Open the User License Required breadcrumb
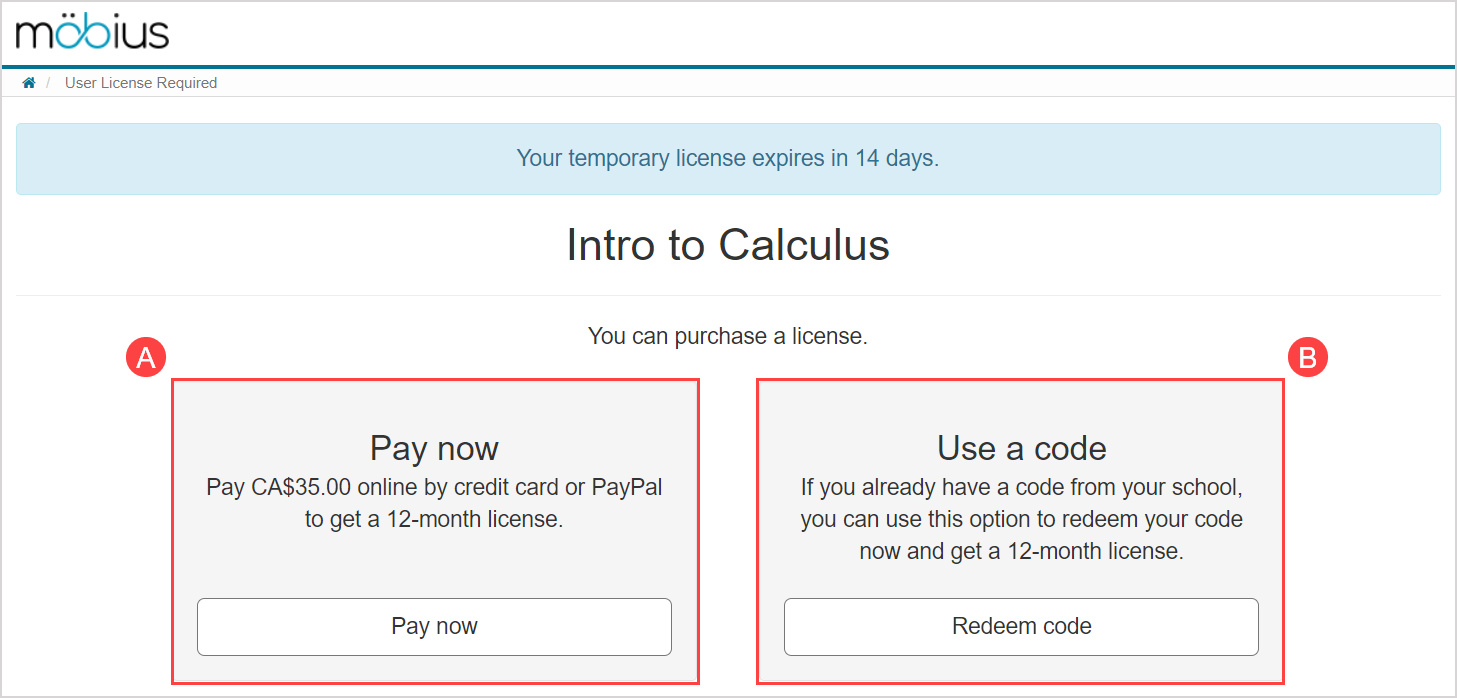Viewport: 1457px width, 698px height. 141,83
